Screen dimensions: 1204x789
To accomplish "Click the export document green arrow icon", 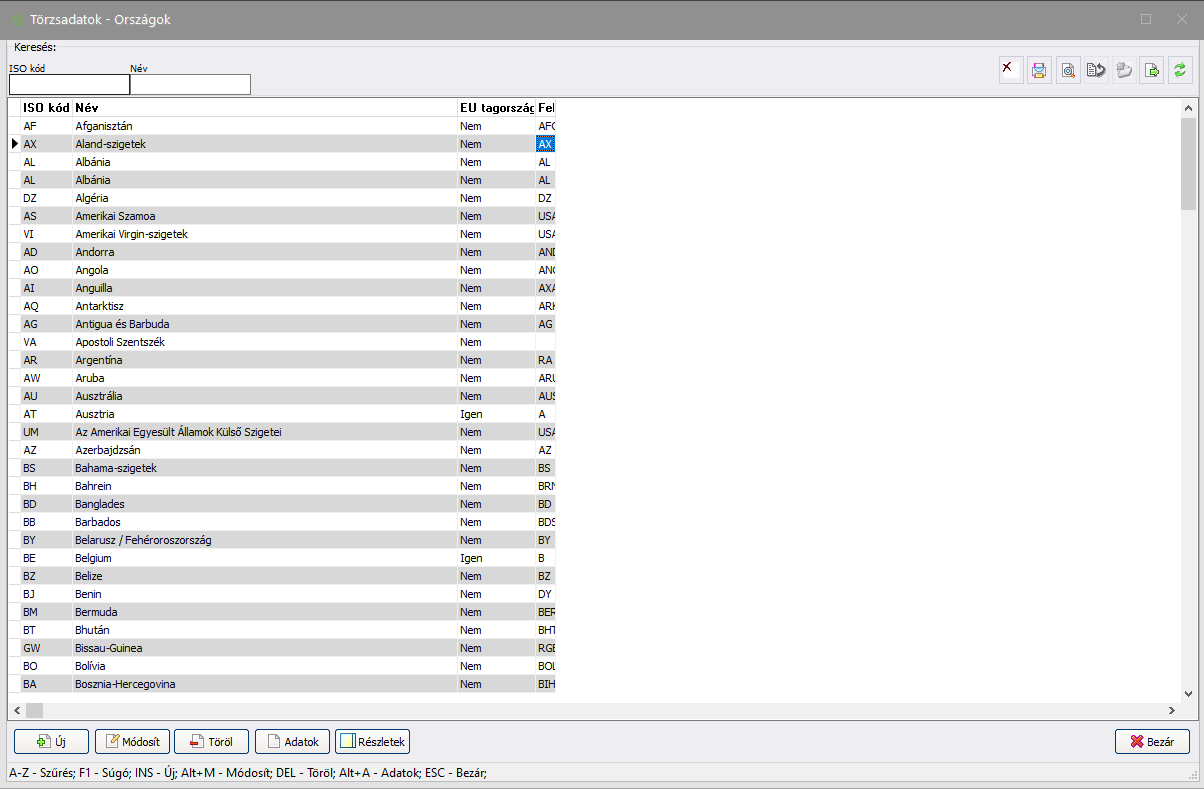I will (1152, 70).
